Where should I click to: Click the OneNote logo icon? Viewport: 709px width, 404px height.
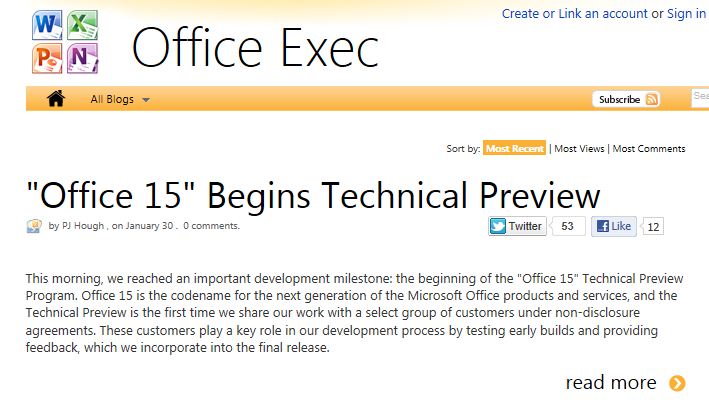(82, 58)
